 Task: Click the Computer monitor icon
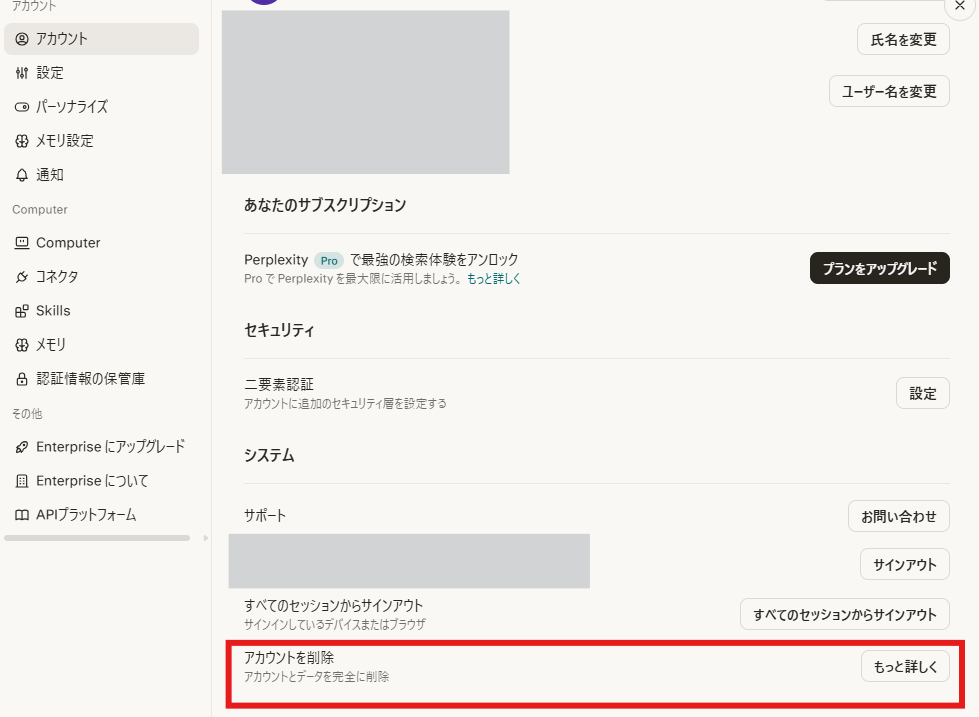coord(22,243)
